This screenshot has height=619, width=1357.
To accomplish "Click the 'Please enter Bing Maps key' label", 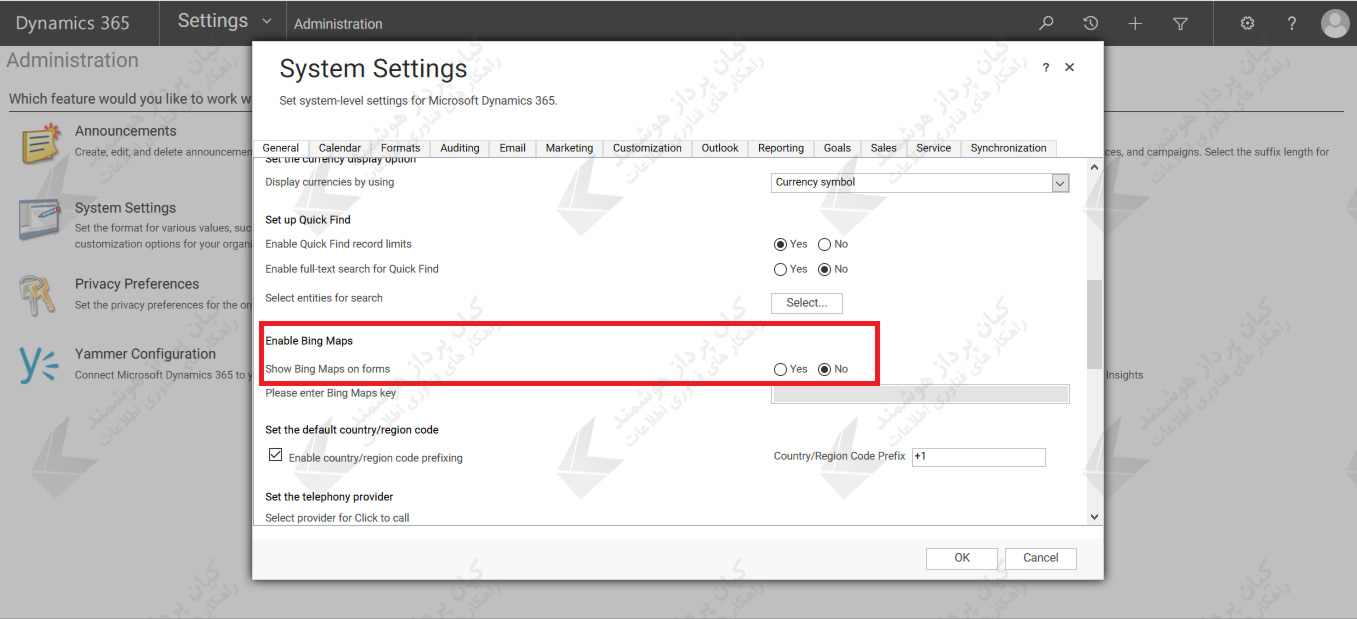I will pos(331,393).
